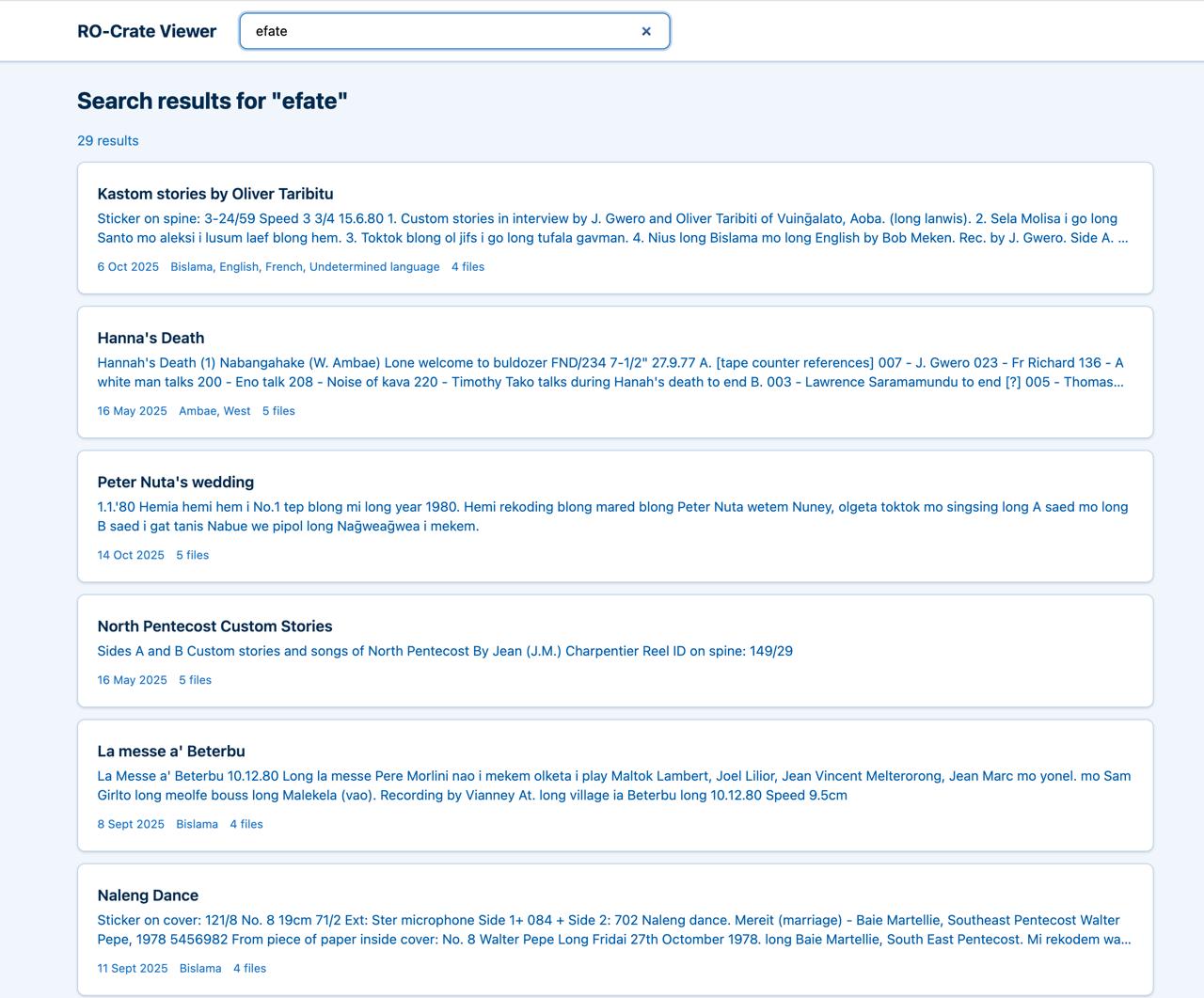Select the French language tag on Kastom stories
This screenshot has height=998, width=1204.
tap(284, 266)
